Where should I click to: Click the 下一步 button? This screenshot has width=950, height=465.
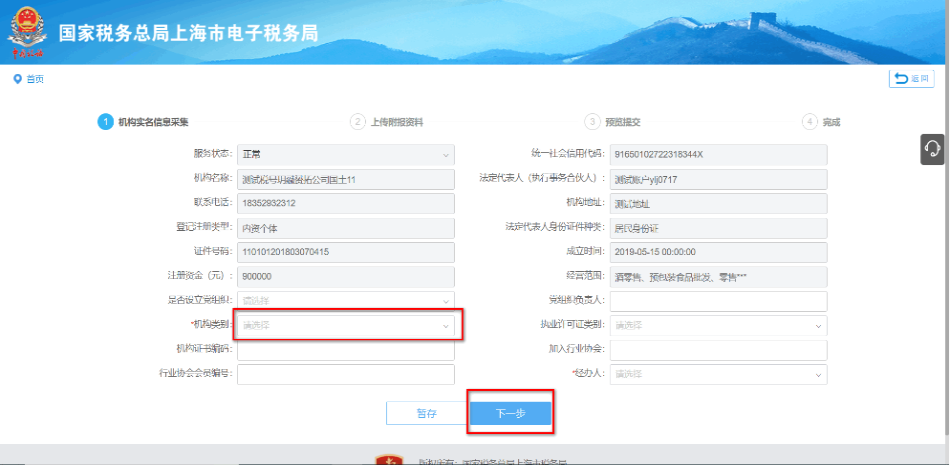click(510, 413)
